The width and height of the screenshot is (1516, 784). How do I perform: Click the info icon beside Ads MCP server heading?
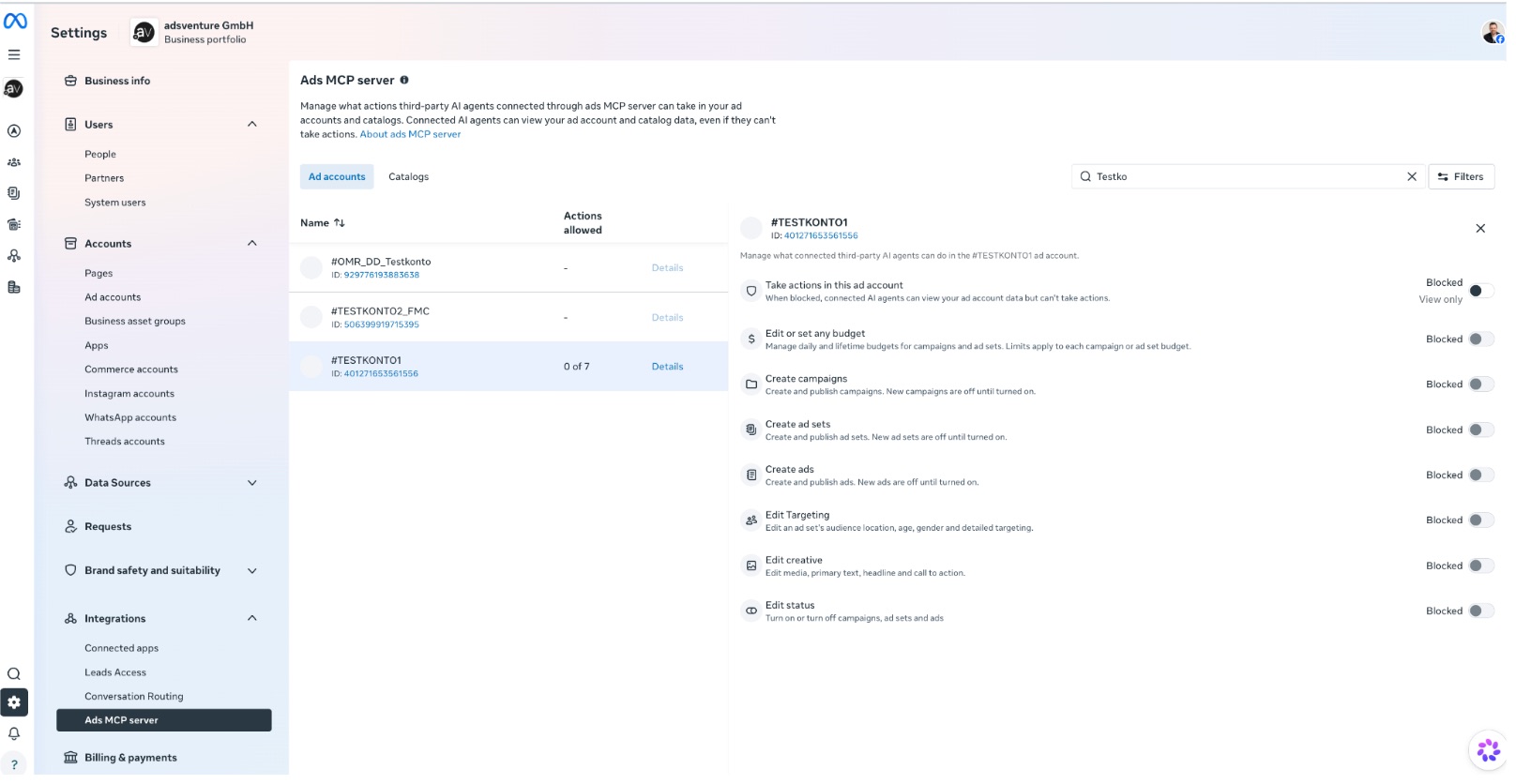point(404,80)
